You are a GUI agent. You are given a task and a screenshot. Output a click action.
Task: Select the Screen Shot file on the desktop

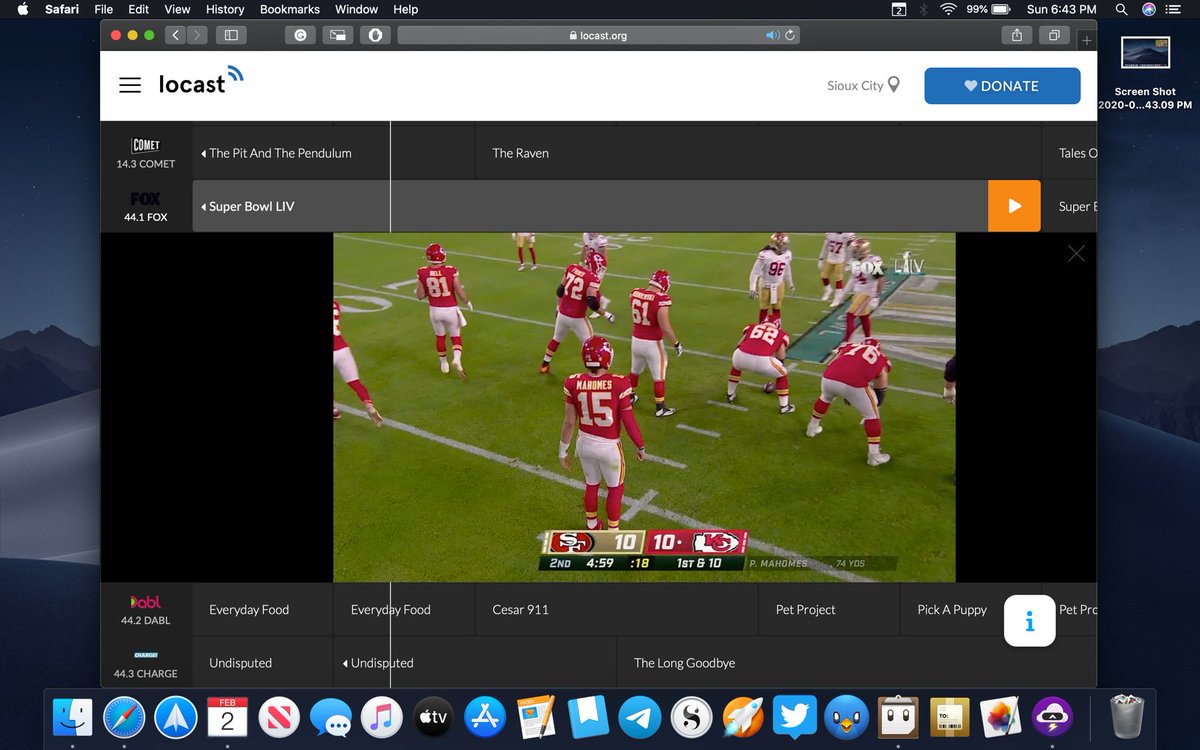coord(1145,73)
